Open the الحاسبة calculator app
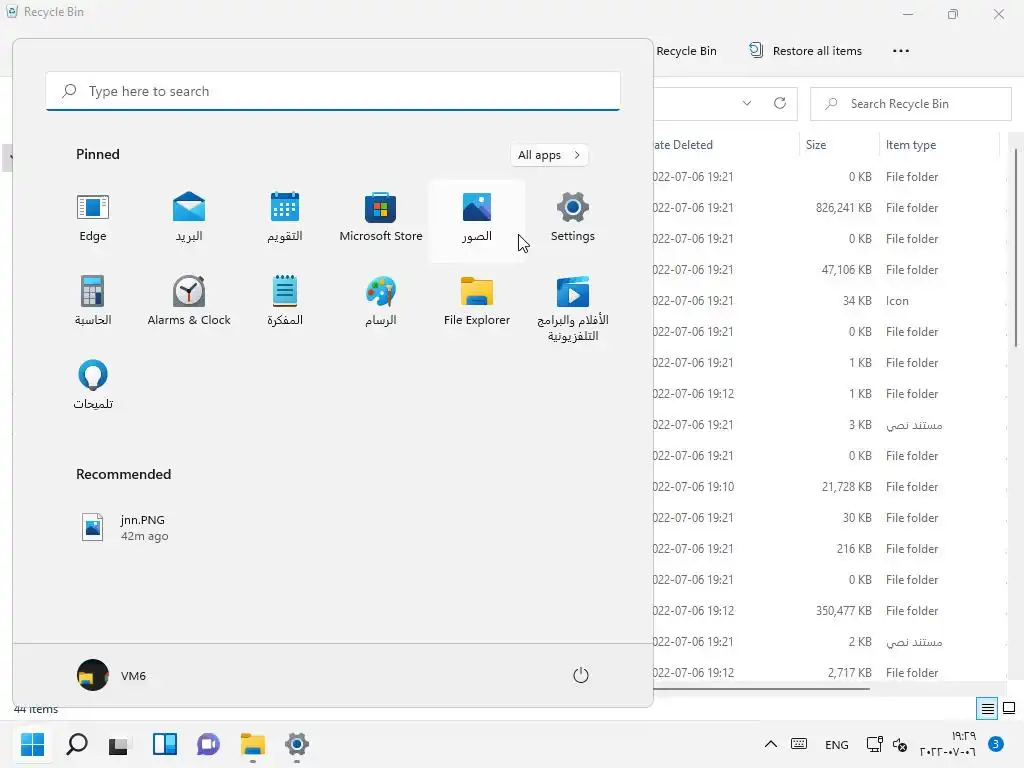Viewport: 1024px width, 768px height. (x=93, y=302)
